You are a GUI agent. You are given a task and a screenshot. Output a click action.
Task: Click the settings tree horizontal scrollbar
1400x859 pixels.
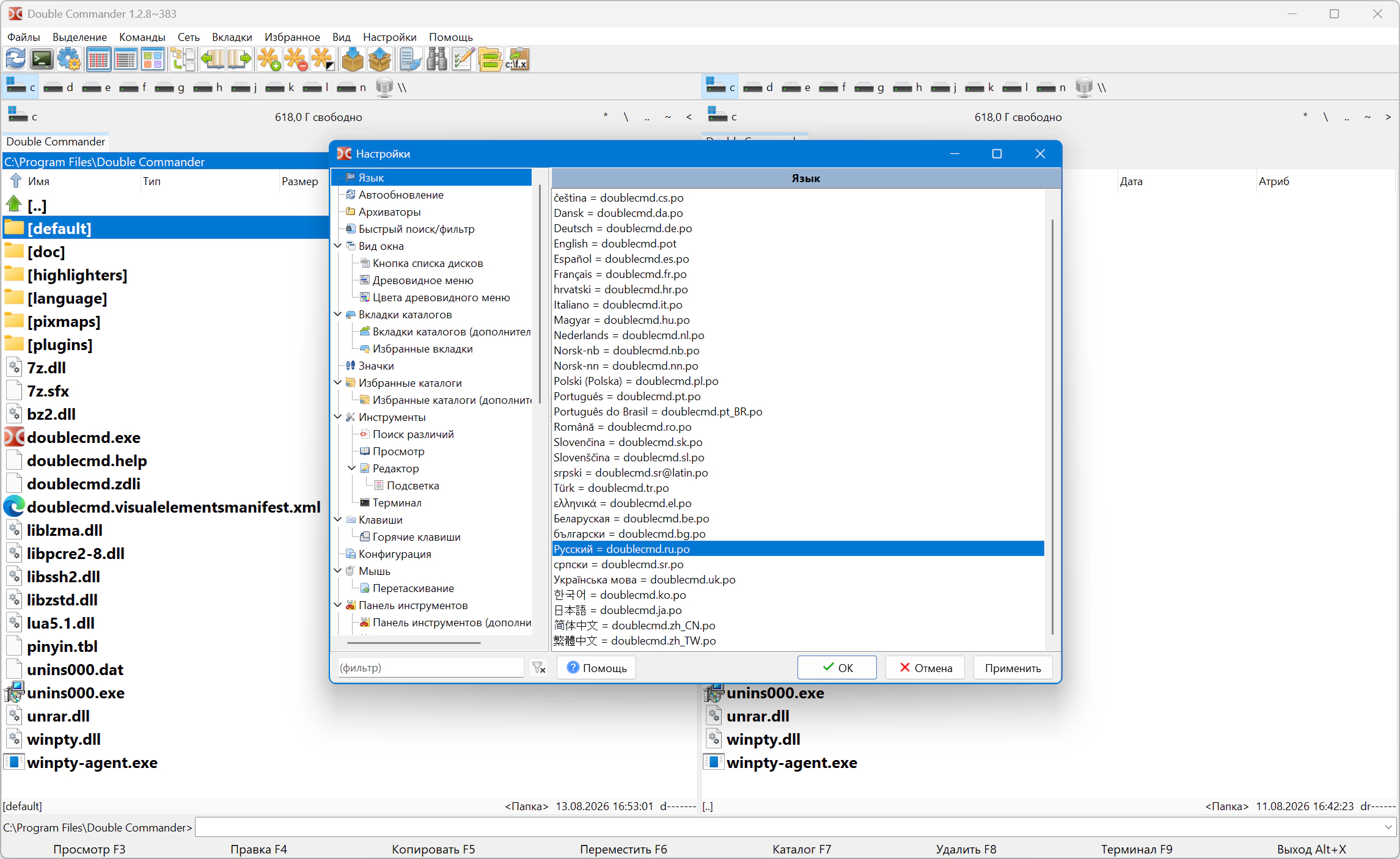pos(413,643)
